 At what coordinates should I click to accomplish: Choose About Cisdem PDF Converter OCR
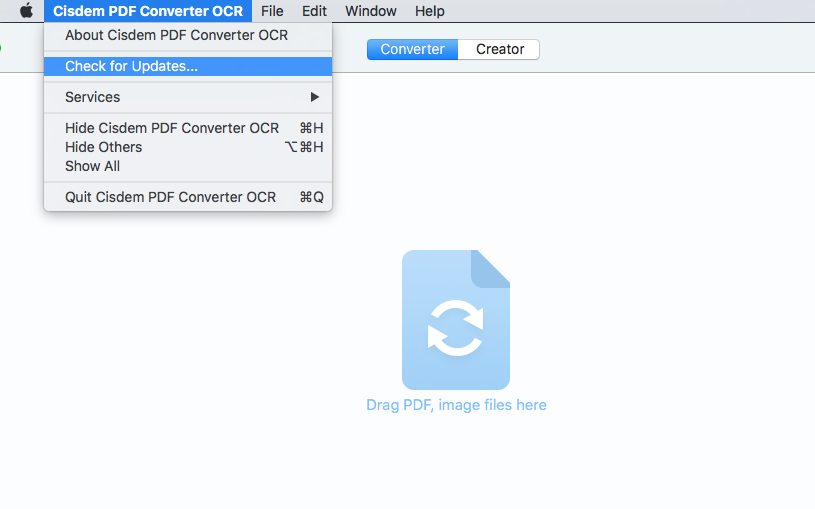[188, 35]
